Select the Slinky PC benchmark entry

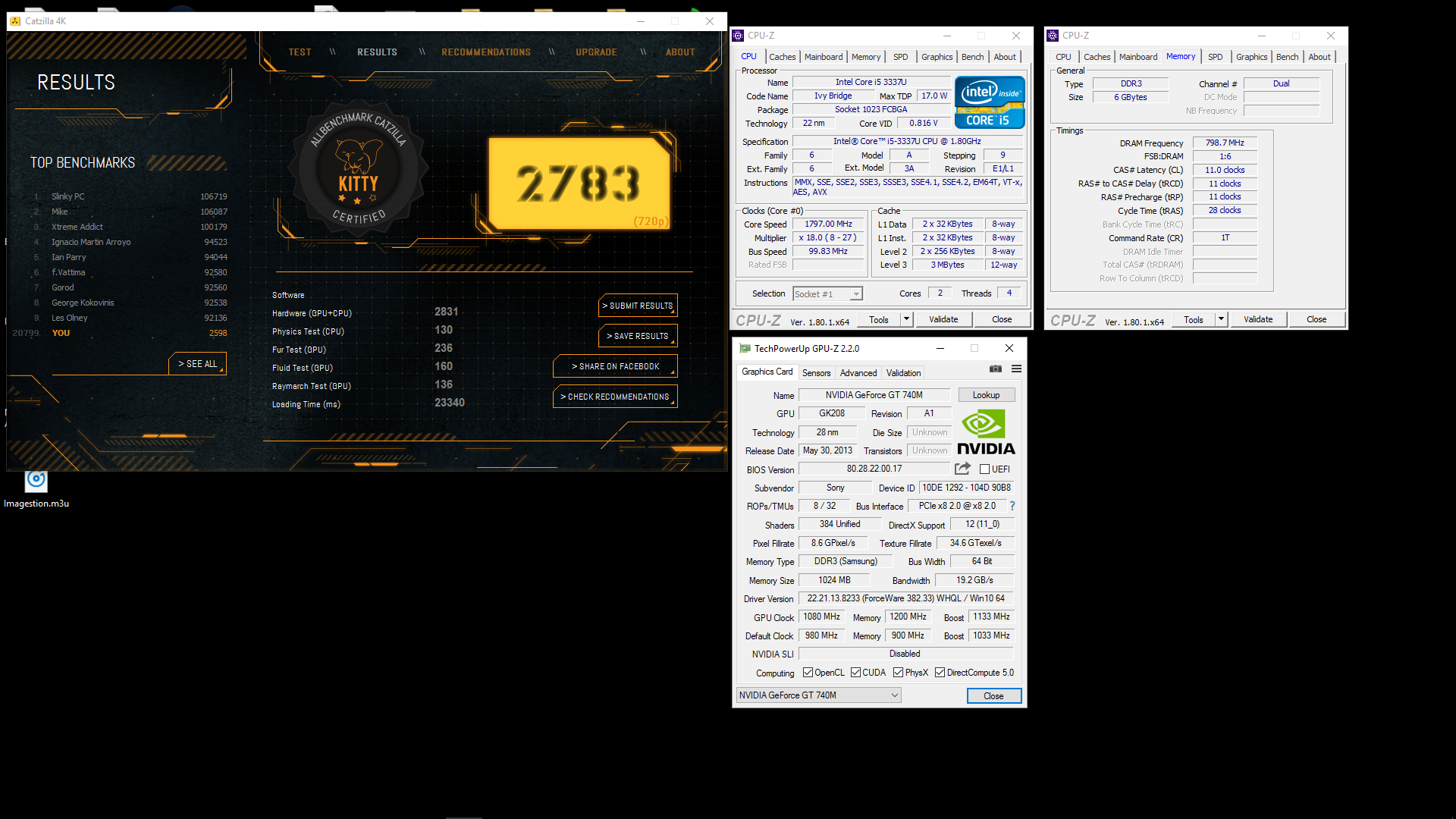pyautogui.click(x=129, y=196)
